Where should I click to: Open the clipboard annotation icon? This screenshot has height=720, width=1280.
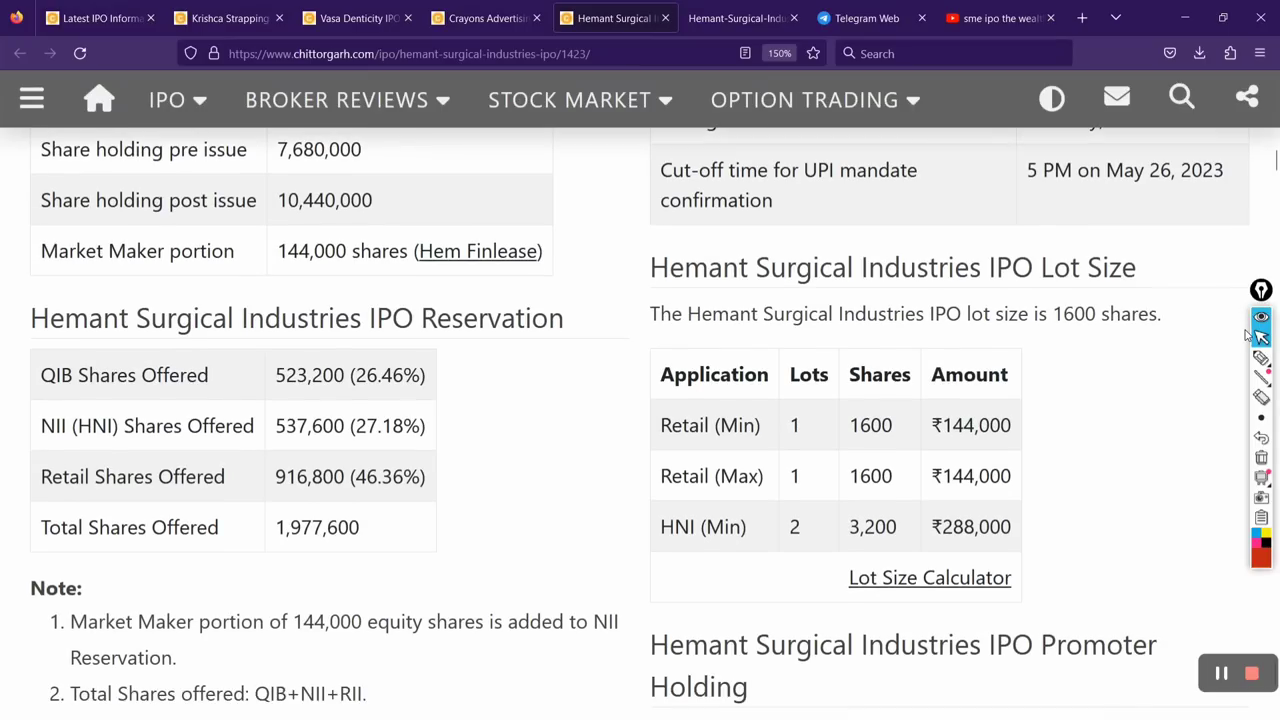click(1261, 518)
